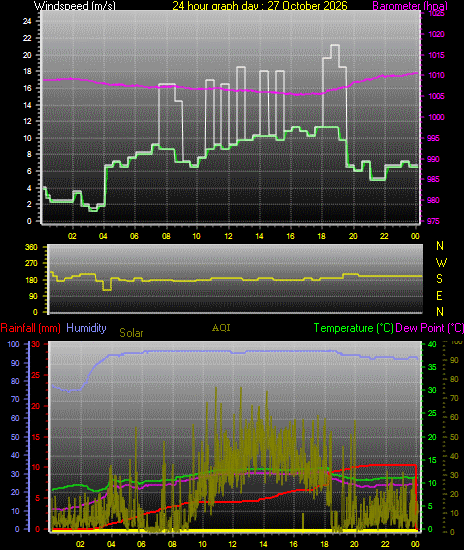
Task: Click barometer scale value 975
Action: click(x=434, y=221)
